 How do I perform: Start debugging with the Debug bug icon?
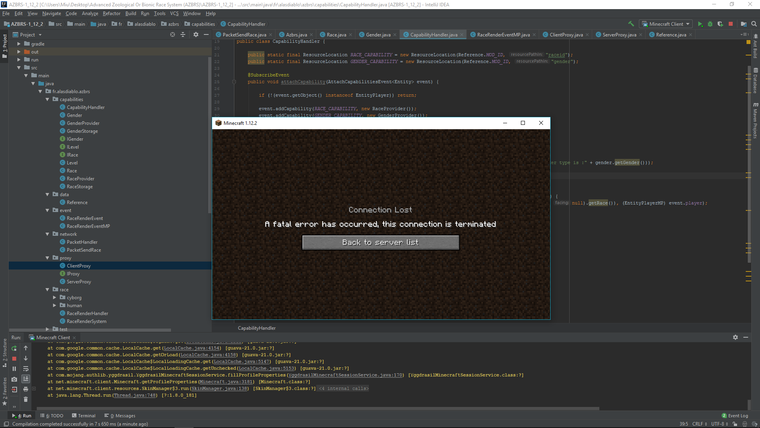pos(709,24)
